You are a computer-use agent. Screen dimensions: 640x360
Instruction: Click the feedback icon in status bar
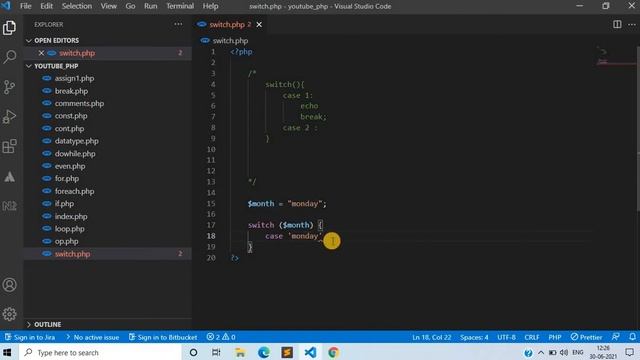point(616,337)
